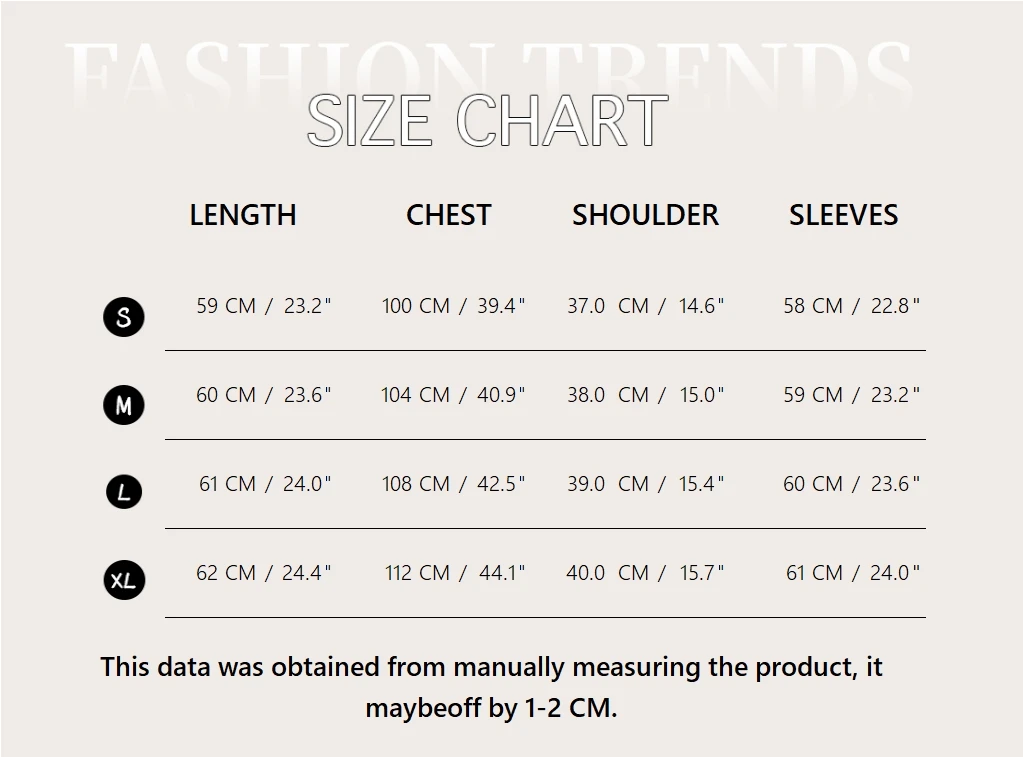Viewport: 1023px width, 757px height.
Task: Click the LENGTH column header
Action: [243, 215]
